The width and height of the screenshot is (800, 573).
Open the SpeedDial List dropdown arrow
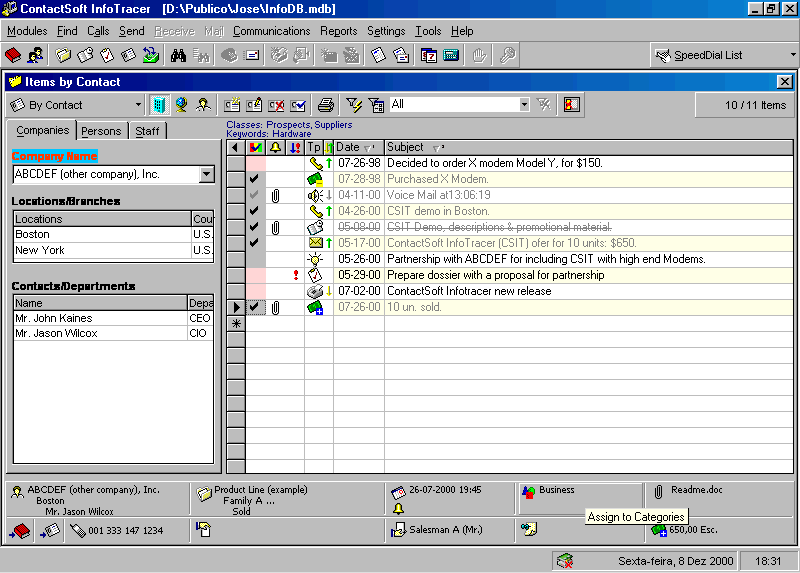793,55
